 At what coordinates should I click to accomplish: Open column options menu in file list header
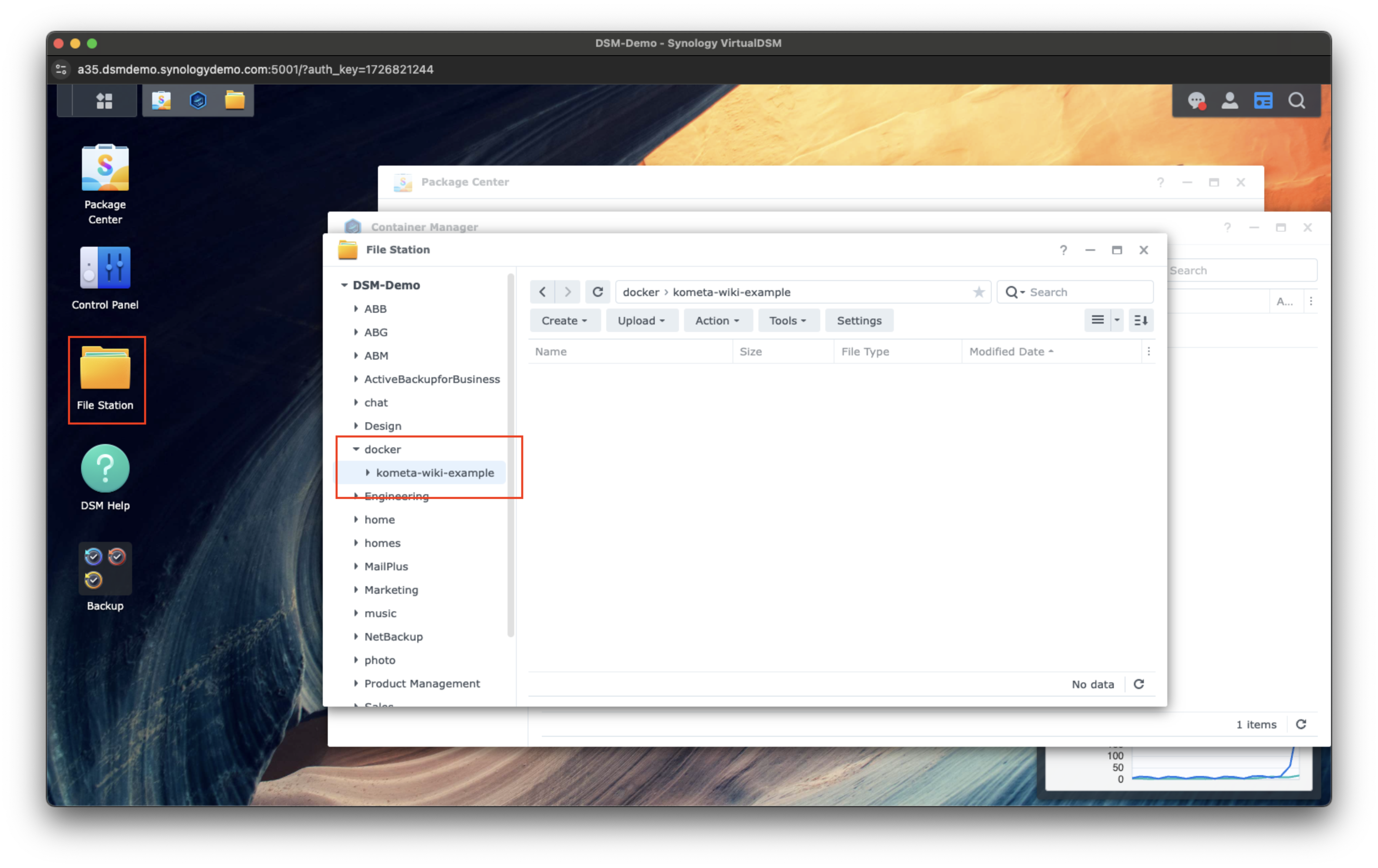1148,351
